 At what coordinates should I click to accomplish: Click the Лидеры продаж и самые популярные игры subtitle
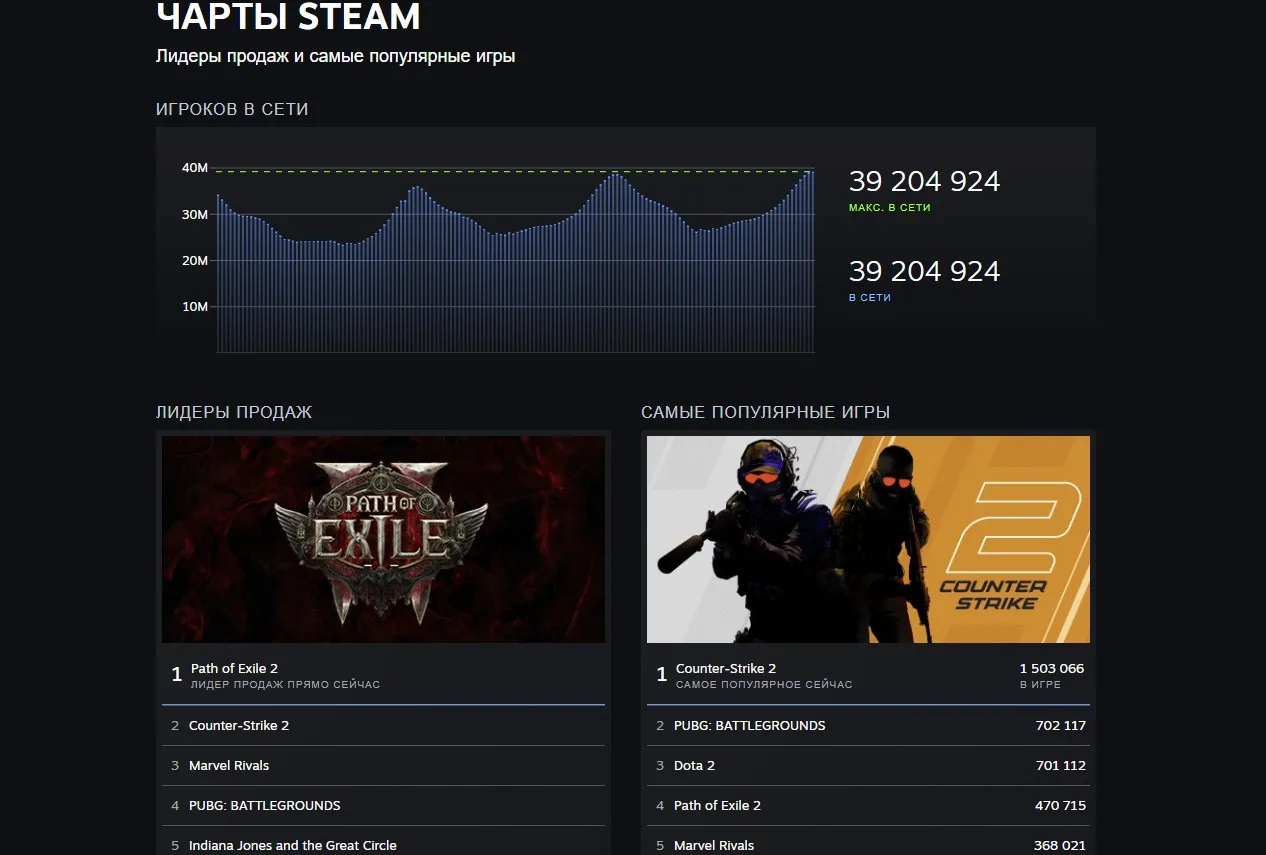point(335,57)
